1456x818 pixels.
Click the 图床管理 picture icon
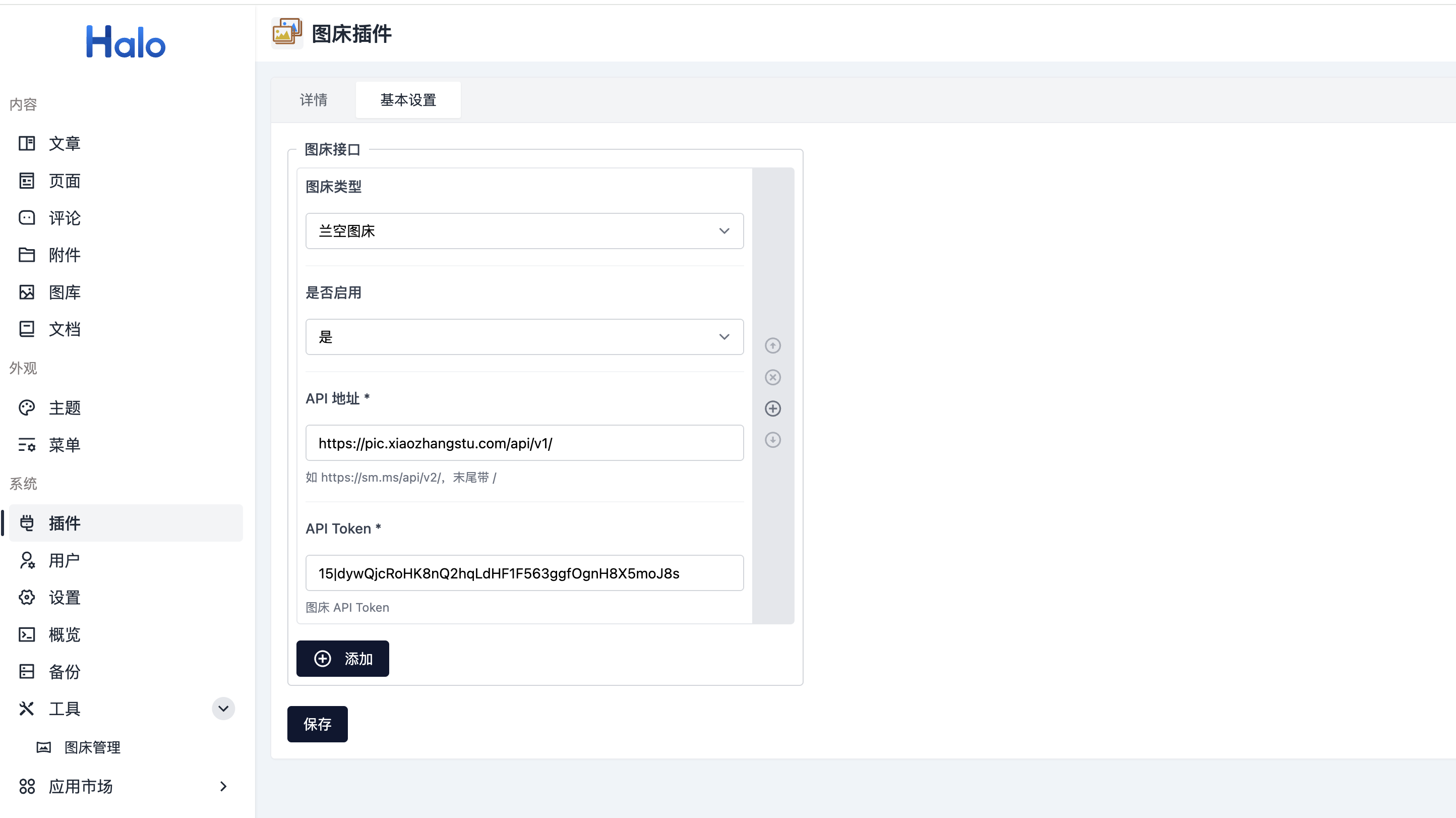point(43,747)
